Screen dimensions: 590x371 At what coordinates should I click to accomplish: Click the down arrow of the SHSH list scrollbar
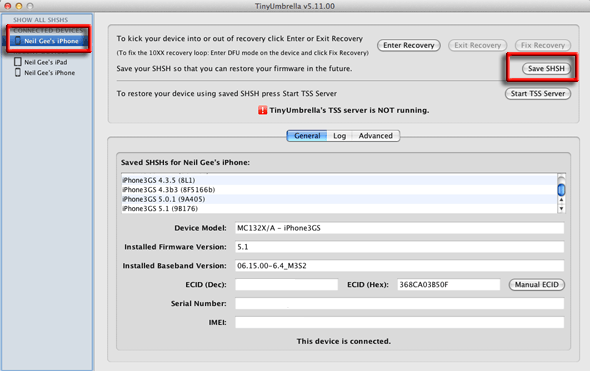(561, 208)
